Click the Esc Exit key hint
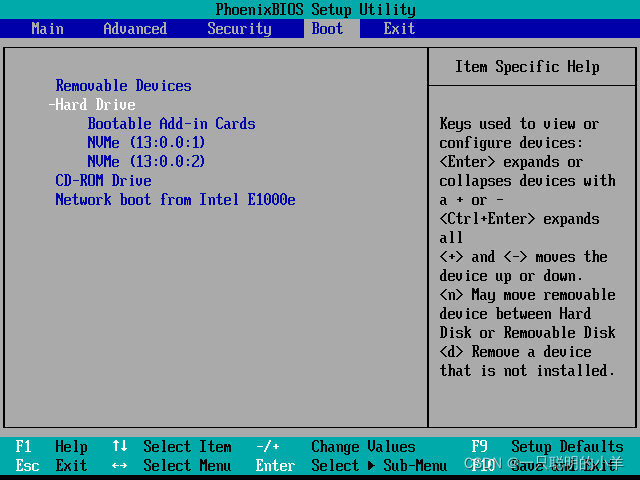 52,466
